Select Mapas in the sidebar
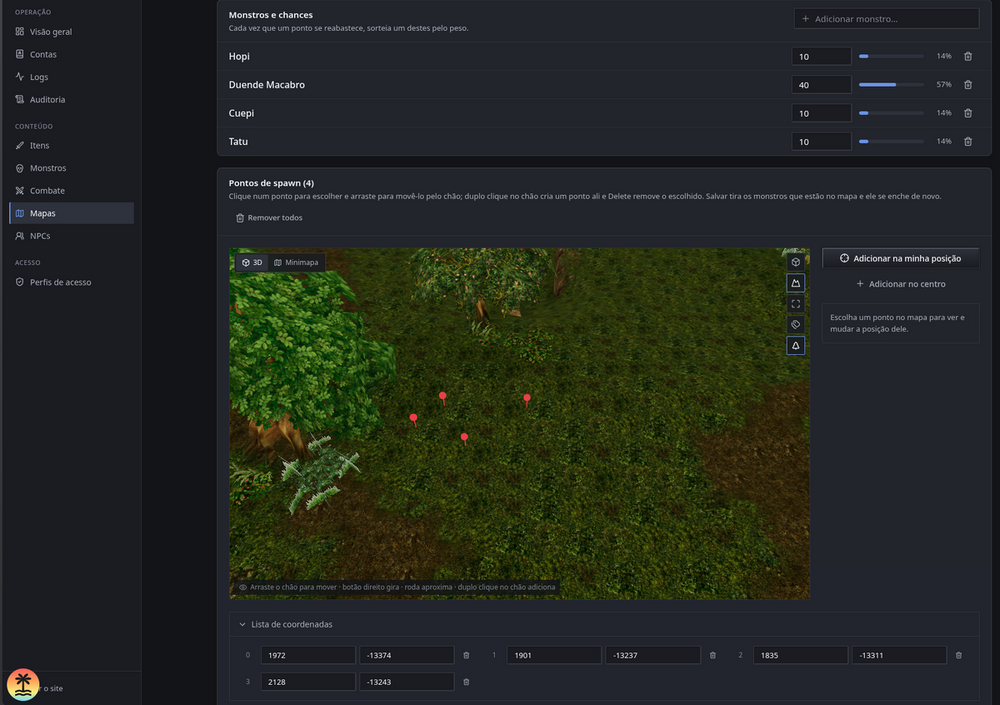1000x705 pixels. (x=71, y=213)
